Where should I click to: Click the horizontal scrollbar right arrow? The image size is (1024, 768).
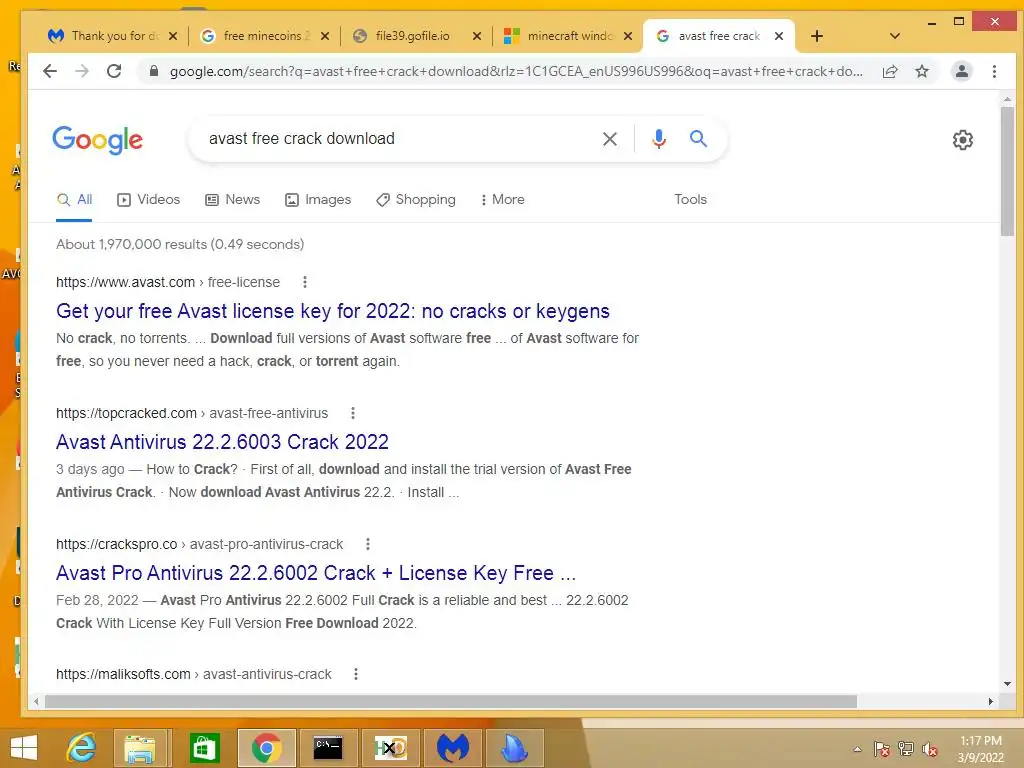[991, 701]
